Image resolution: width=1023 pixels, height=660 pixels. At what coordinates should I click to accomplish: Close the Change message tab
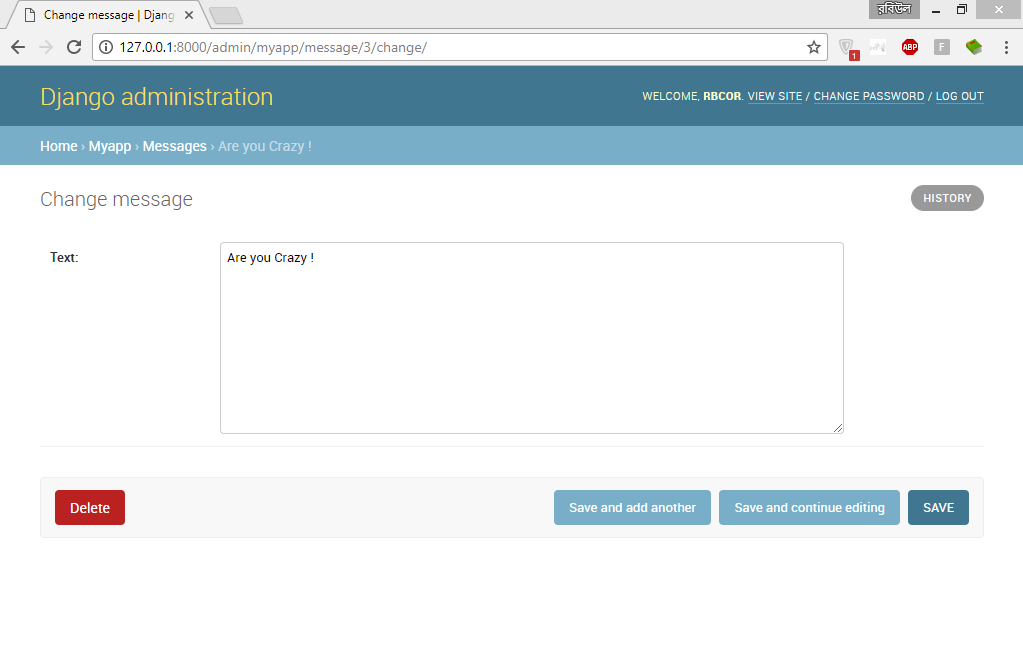click(x=189, y=15)
